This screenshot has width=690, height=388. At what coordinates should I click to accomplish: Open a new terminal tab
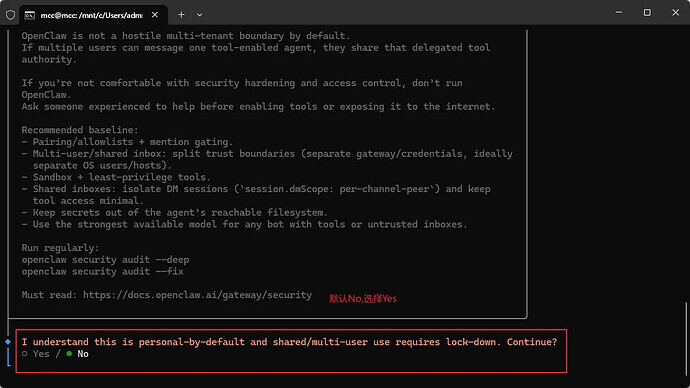coord(181,15)
